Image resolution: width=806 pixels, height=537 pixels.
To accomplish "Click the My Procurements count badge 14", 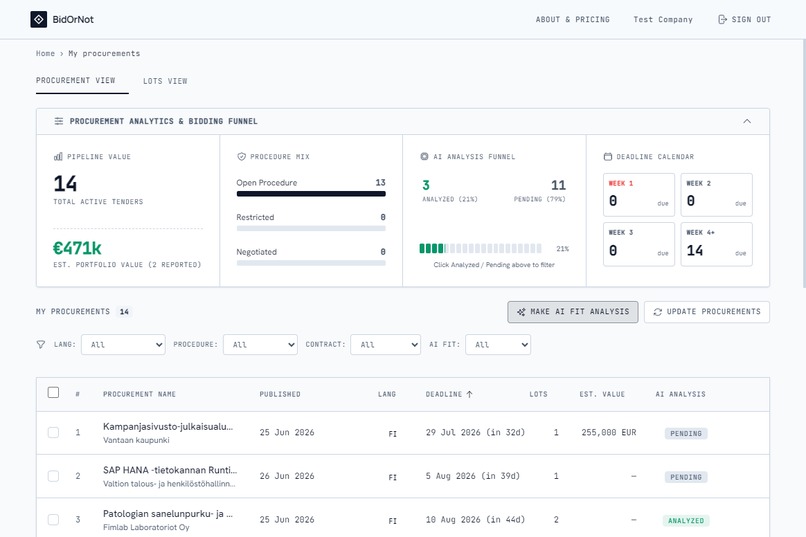I will [x=124, y=312].
